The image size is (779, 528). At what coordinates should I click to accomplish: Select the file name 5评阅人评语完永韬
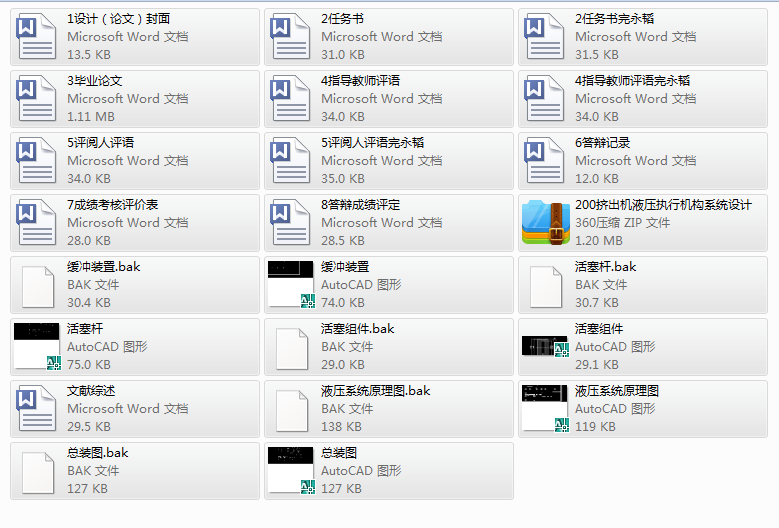click(x=373, y=143)
